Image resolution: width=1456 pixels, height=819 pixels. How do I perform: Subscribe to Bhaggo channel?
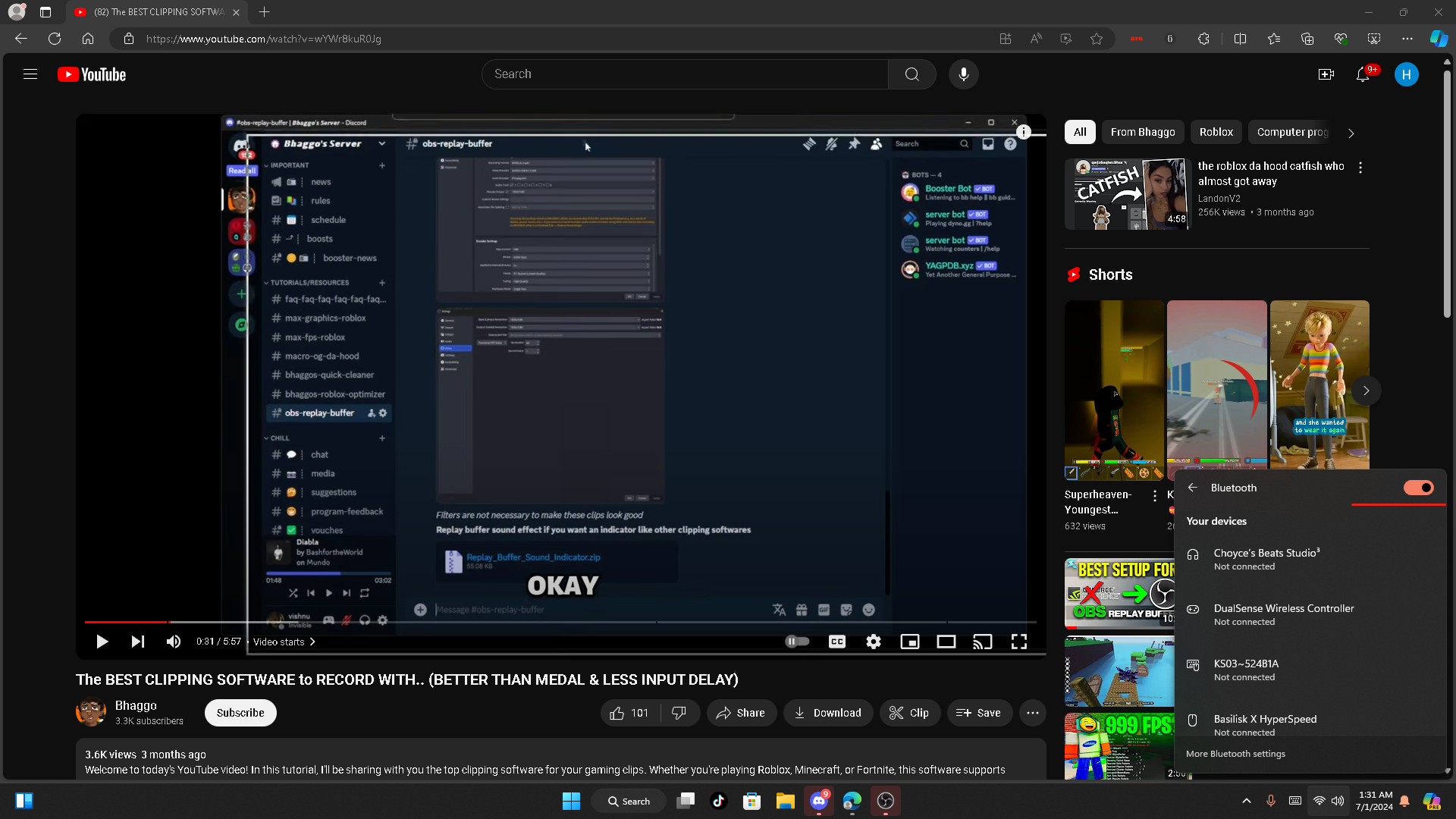coord(240,713)
